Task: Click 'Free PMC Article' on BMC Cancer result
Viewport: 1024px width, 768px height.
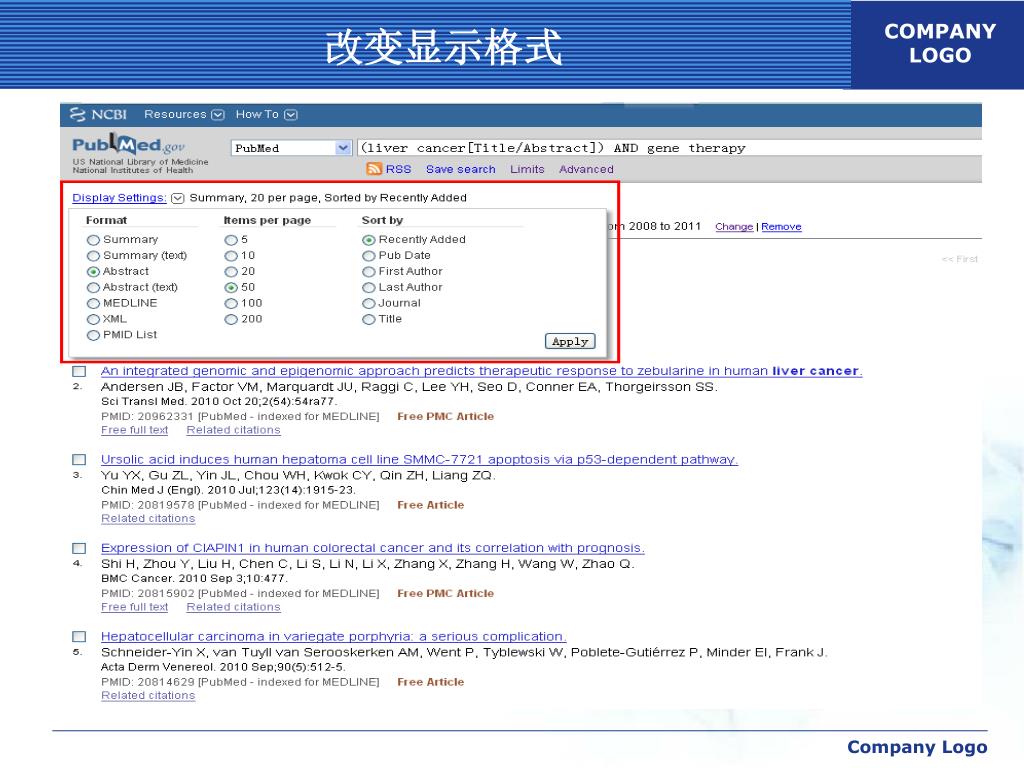Action: 445,594
